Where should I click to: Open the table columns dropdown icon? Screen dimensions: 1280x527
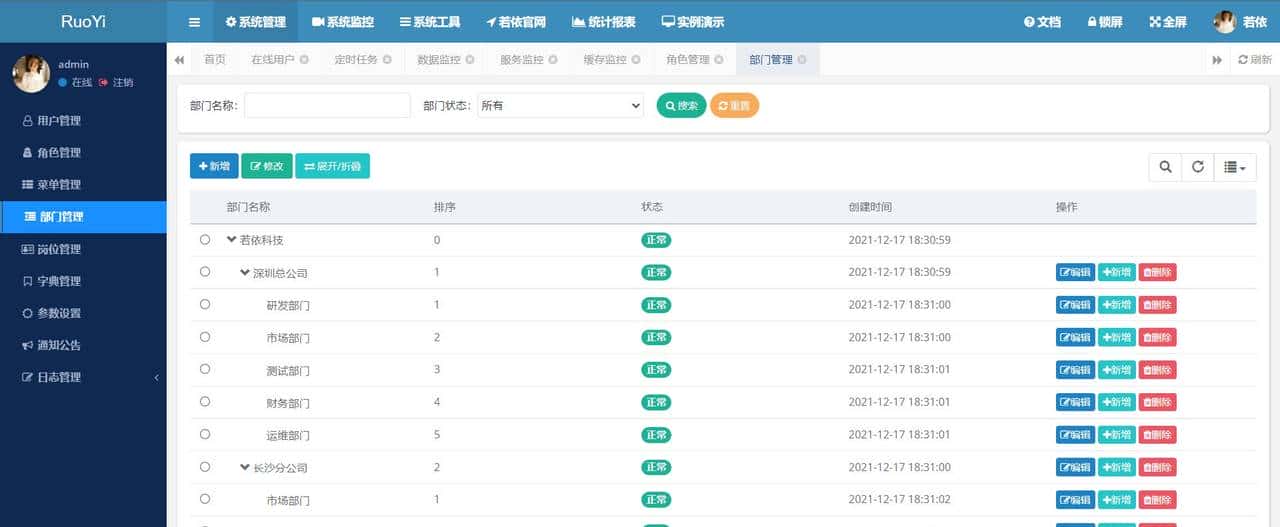point(1235,167)
